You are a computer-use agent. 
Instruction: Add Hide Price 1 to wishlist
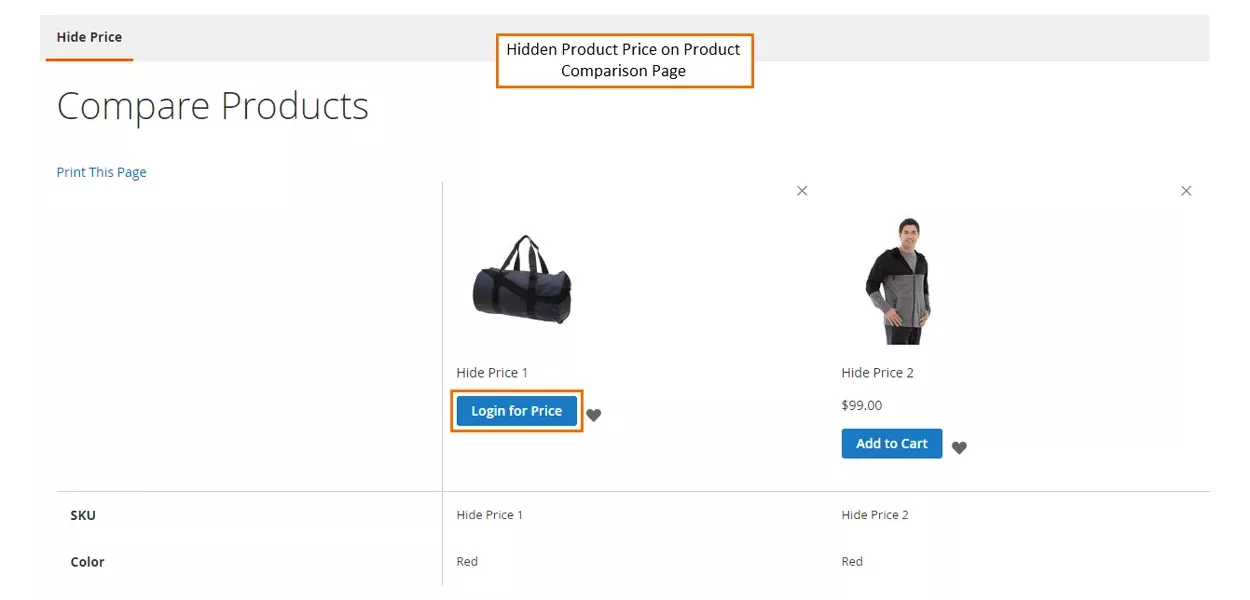coord(594,415)
